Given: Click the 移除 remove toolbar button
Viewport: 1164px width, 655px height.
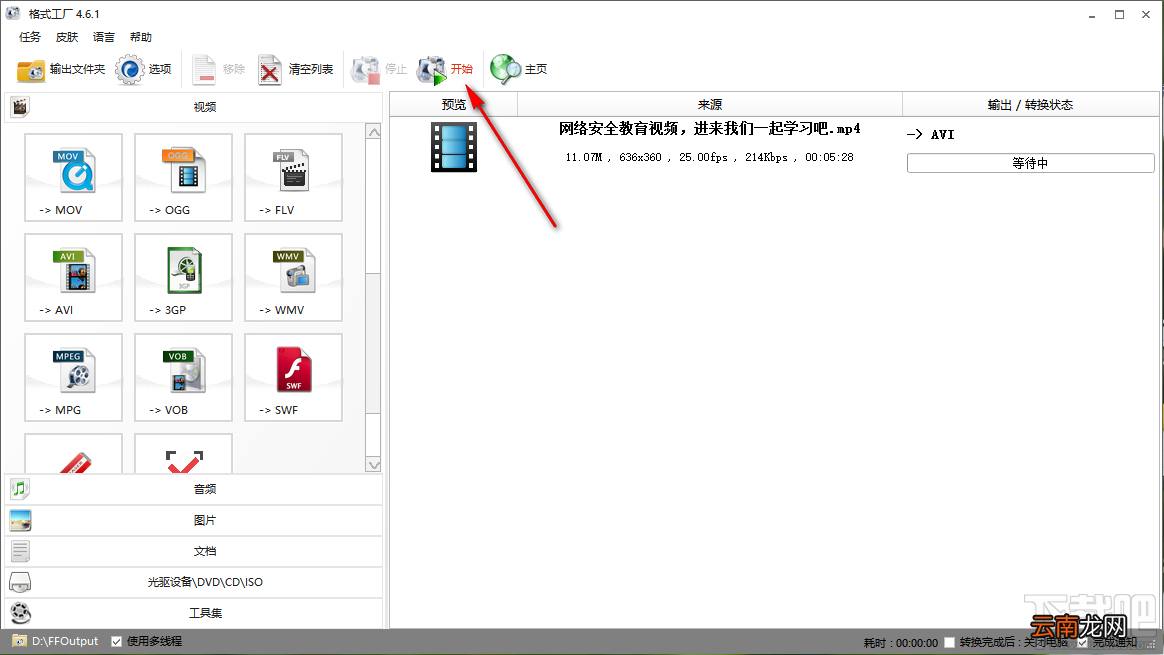Looking at the screenshot, I should tap(218, 70).
